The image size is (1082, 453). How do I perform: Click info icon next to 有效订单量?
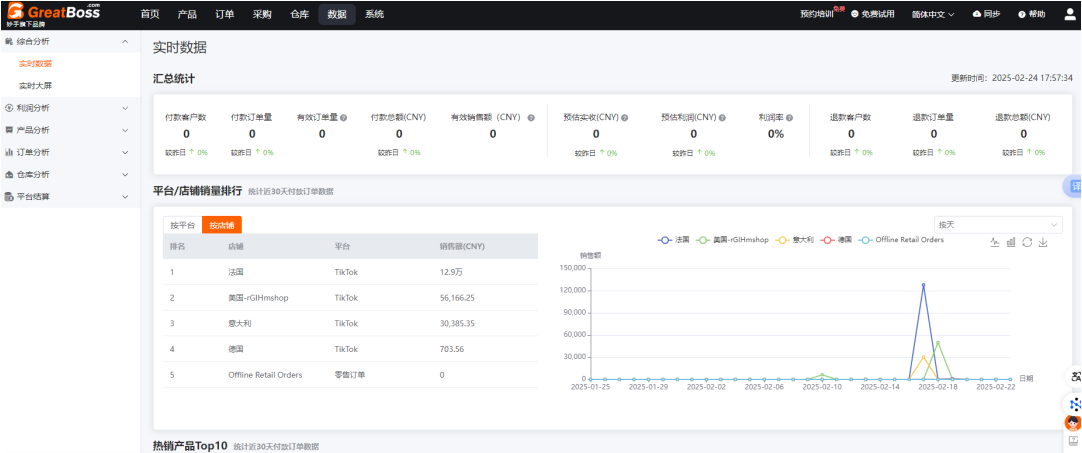pos(343,117)
